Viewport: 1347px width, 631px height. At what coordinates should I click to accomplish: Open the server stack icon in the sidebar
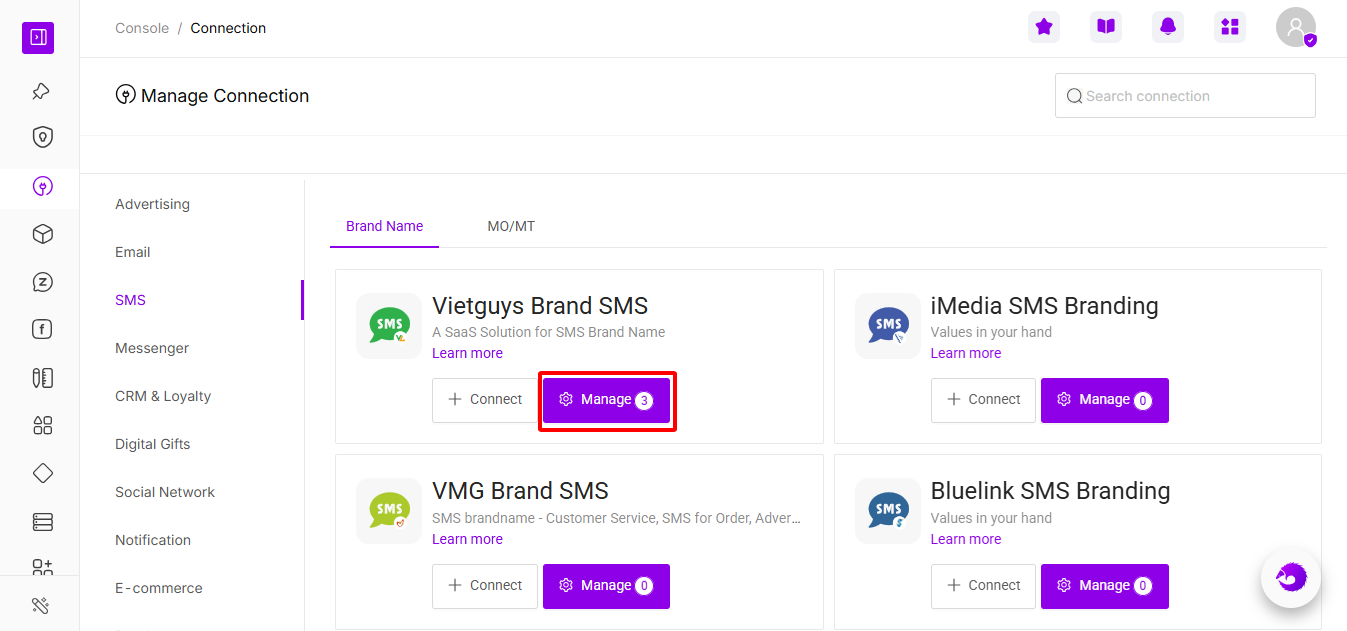(42, 522)
